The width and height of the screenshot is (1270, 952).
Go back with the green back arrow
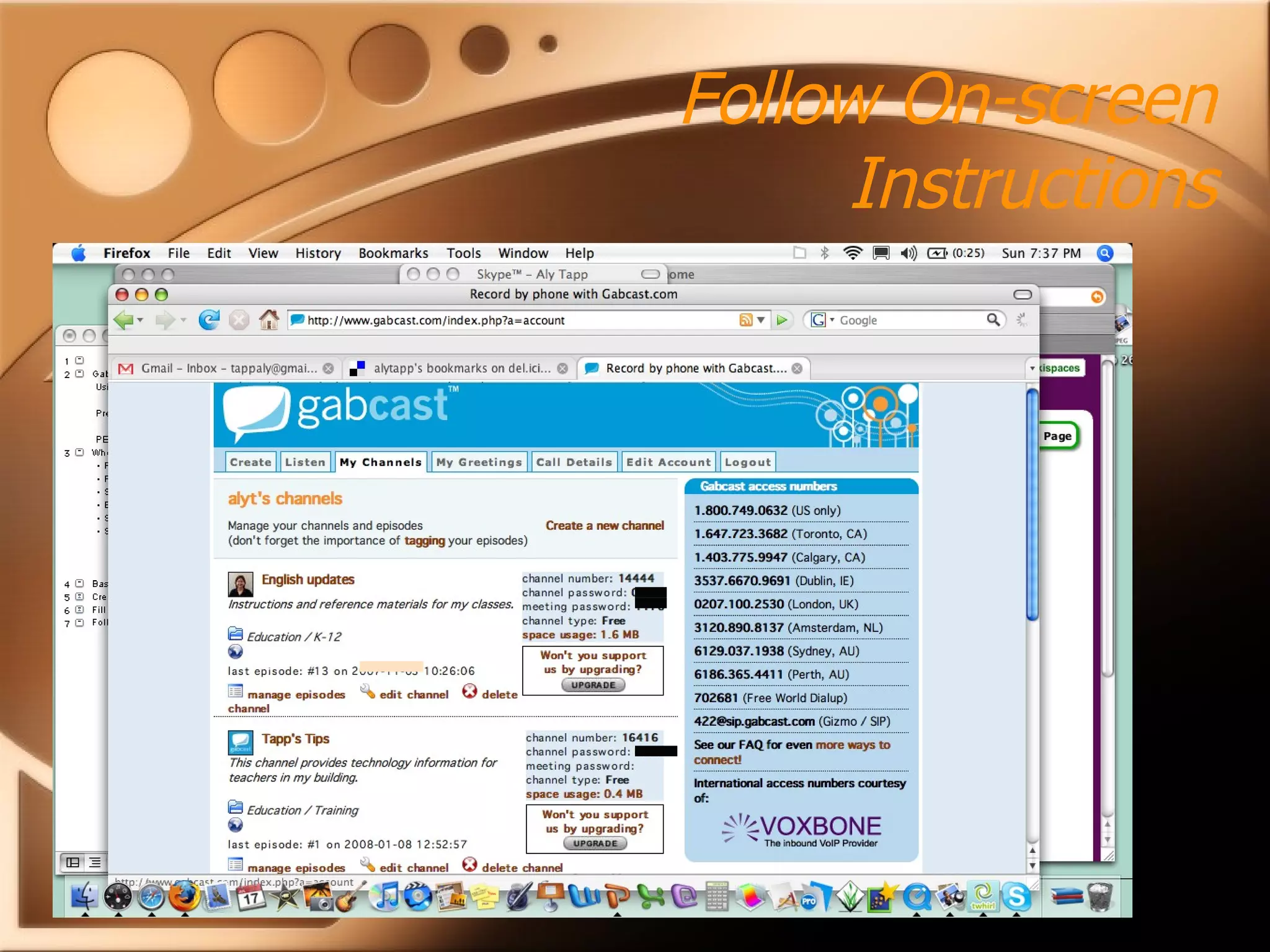coord(123,320)
